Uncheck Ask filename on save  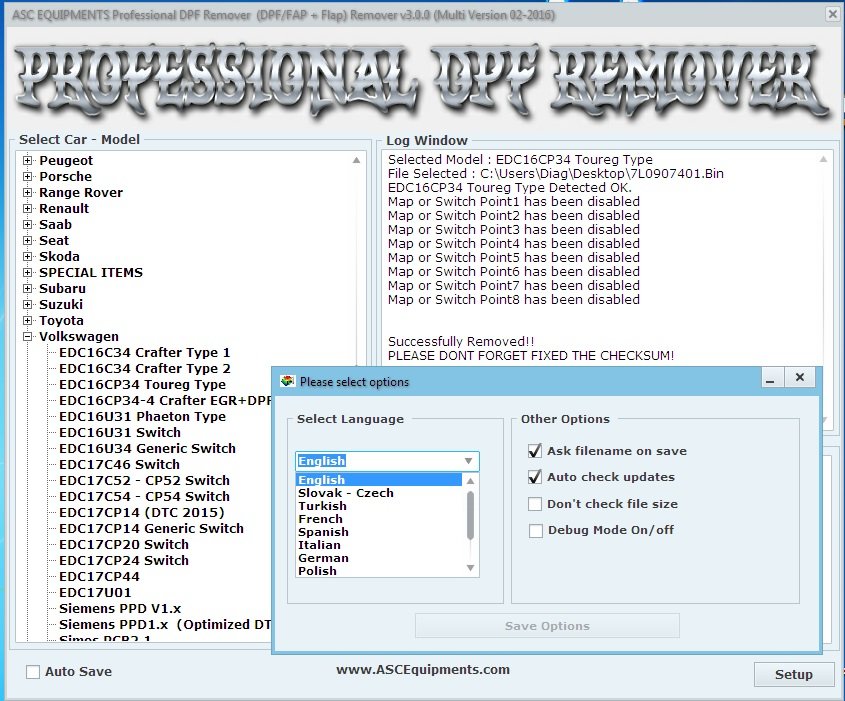click(535, 451)
